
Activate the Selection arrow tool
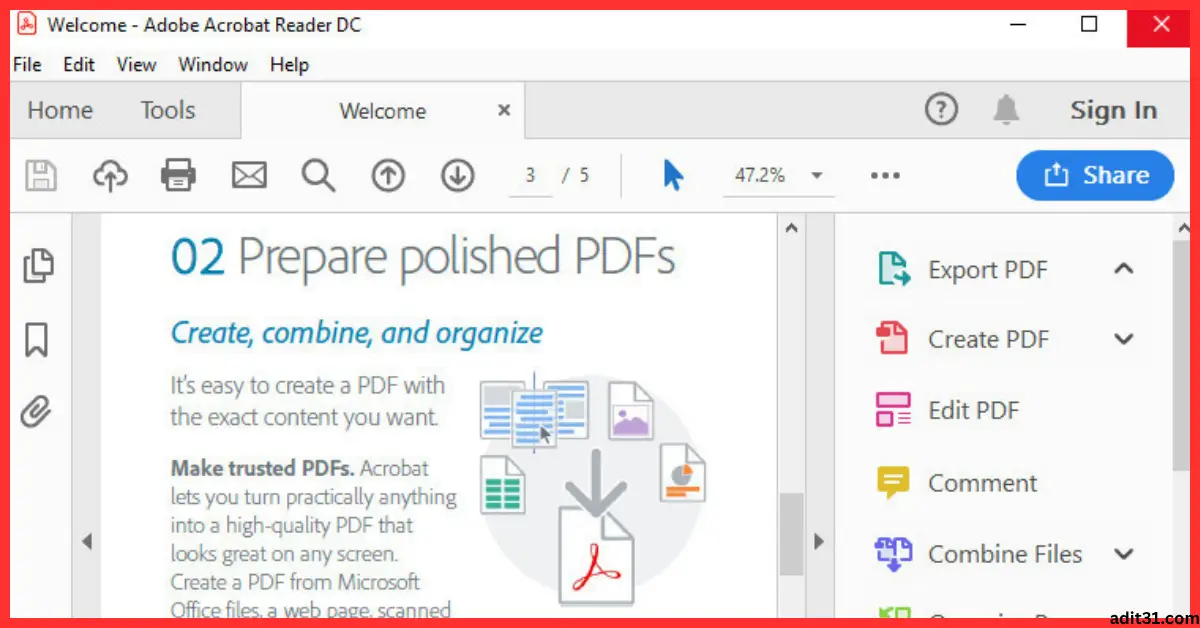click(x=673, y=175)
